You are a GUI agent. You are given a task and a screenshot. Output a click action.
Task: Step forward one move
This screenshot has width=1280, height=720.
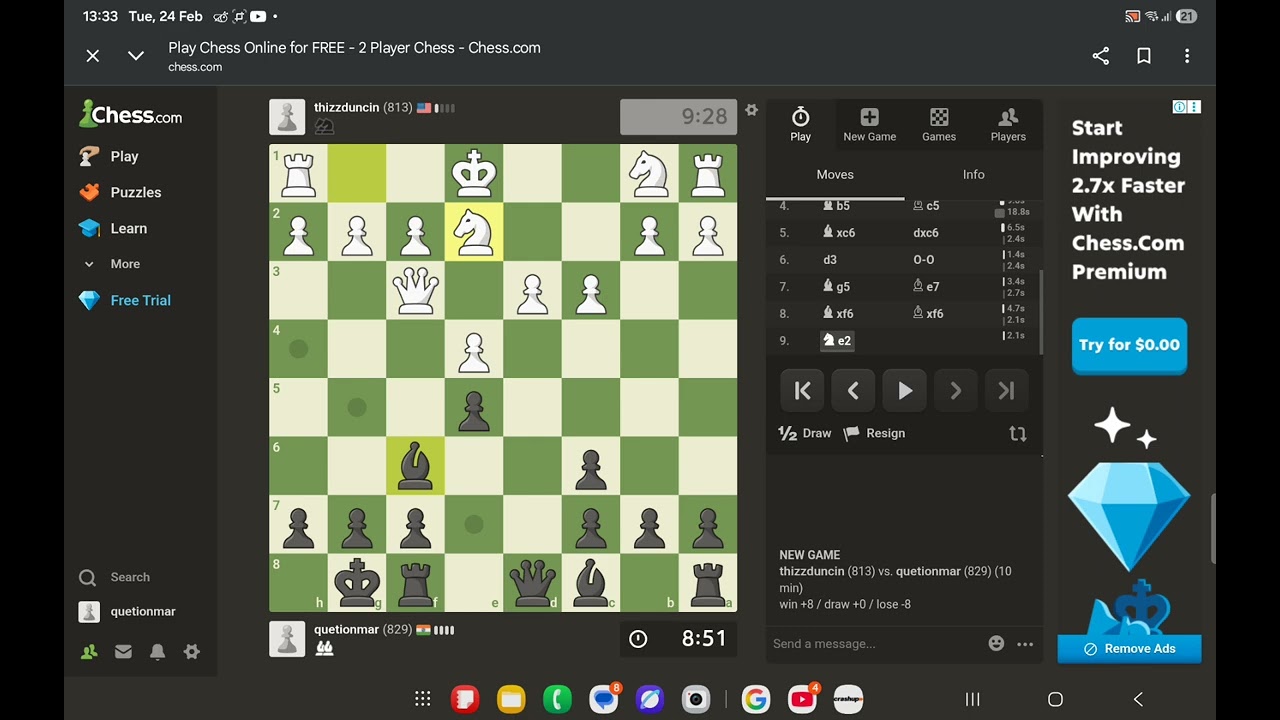click(x=955, y=391)
